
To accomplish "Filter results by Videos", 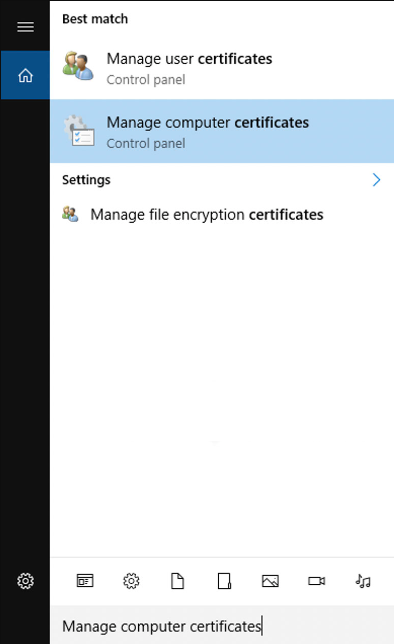I will pyautogui.click(x=317, y=581).
